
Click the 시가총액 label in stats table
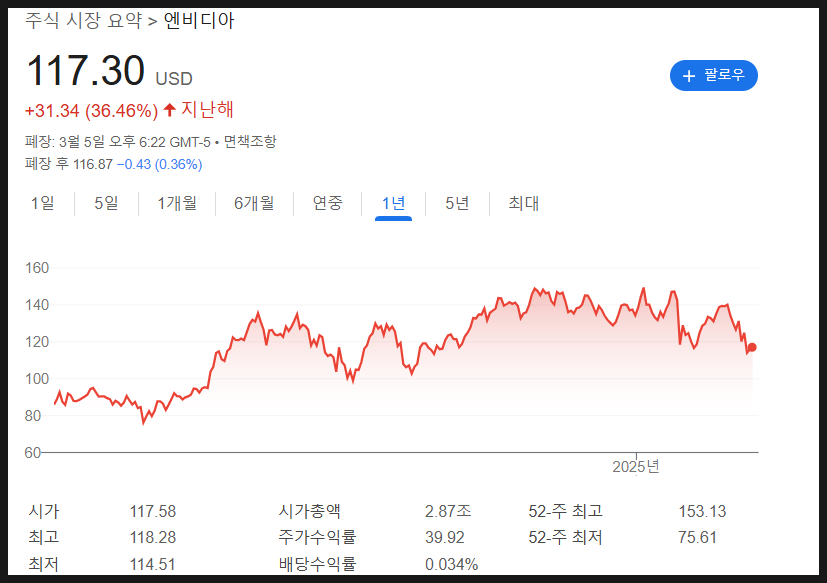tap(309, 512)
